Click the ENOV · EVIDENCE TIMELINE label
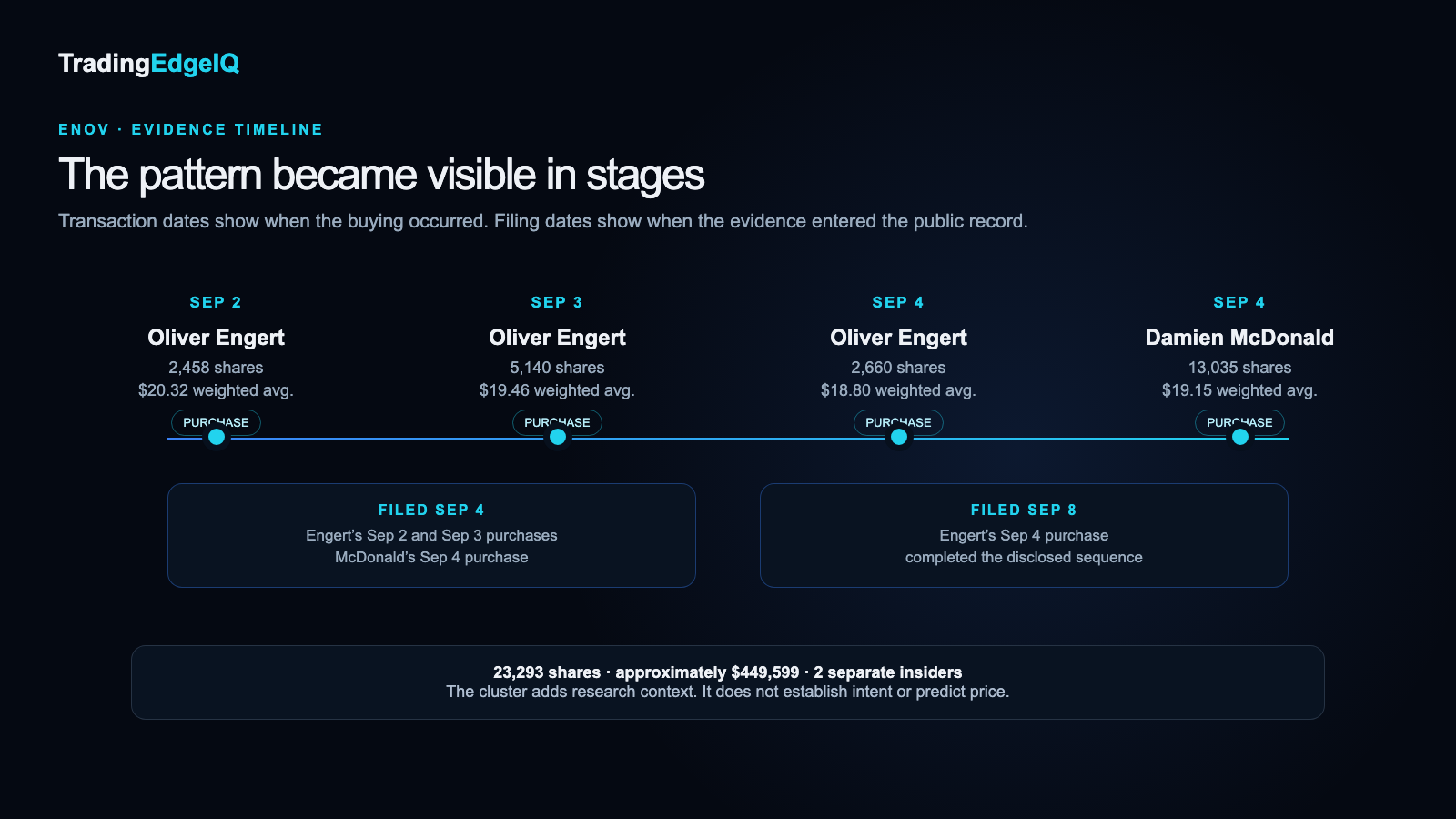This screenshot has width=1456, height=819. pos(190,129)
